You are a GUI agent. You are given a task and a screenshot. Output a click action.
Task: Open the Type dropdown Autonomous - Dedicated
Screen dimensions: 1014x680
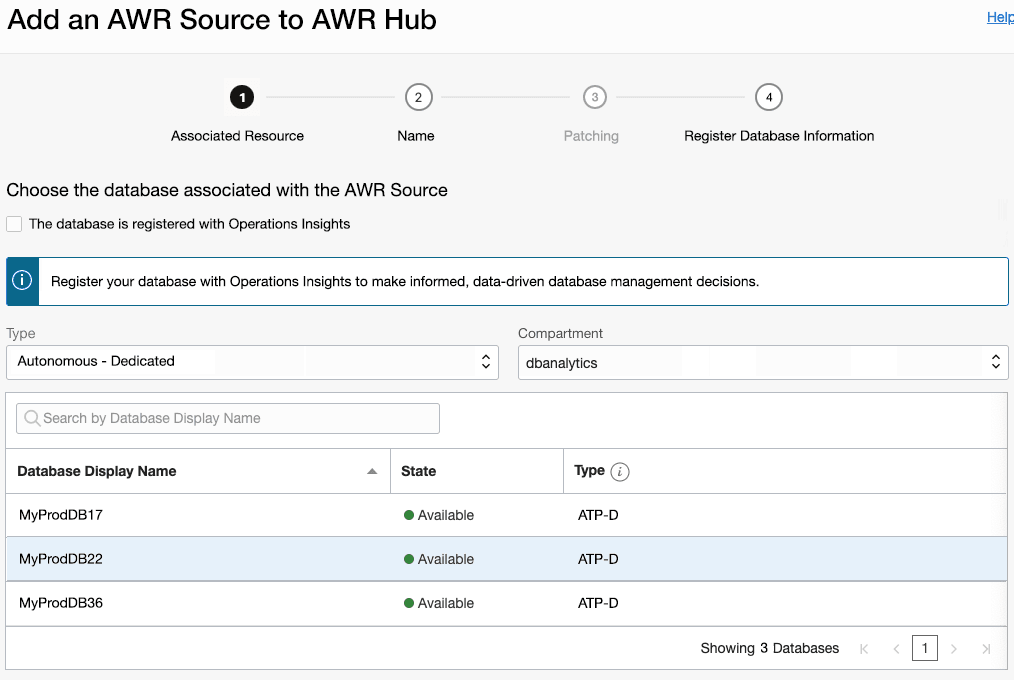point(252,361)
